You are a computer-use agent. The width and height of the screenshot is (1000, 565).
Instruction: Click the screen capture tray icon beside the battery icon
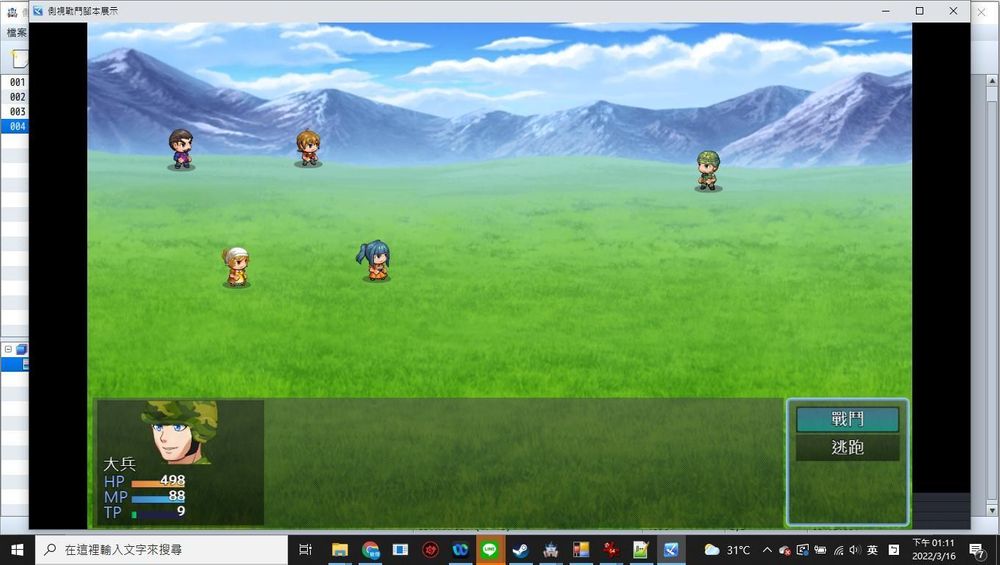pos(803,550)
